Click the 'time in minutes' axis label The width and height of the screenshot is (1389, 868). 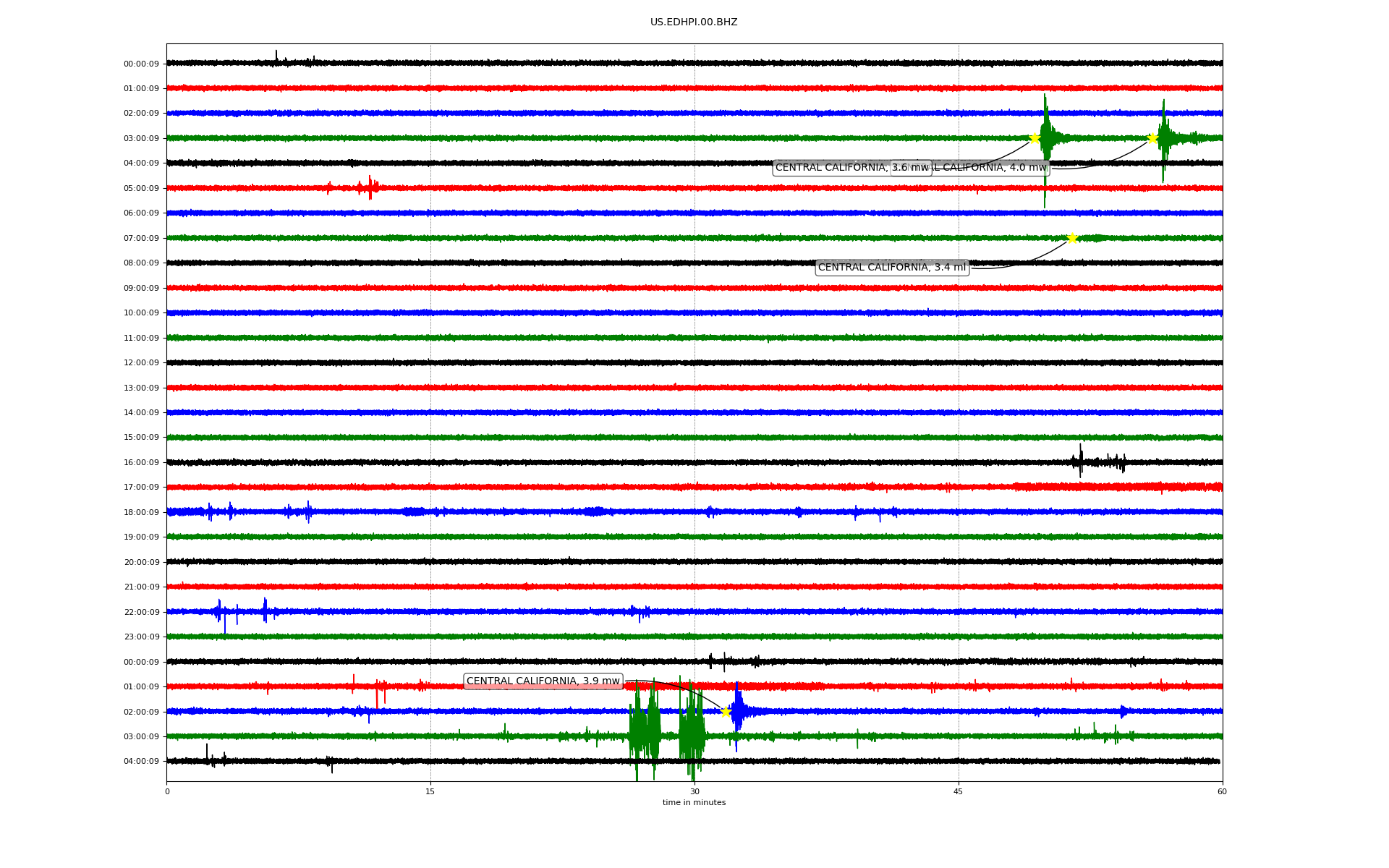click(693, 803)
